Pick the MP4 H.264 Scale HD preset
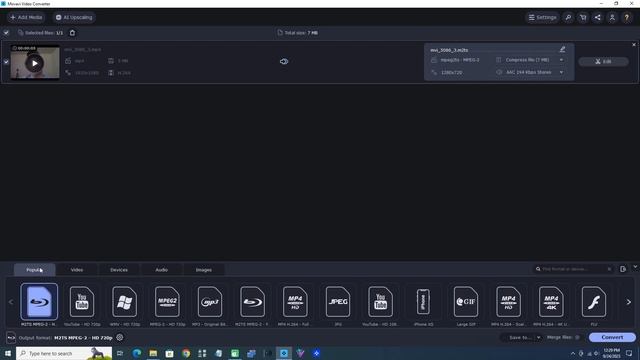Viewport: 640px width, 360px height. pyautogui.click(x=509, y=302)
